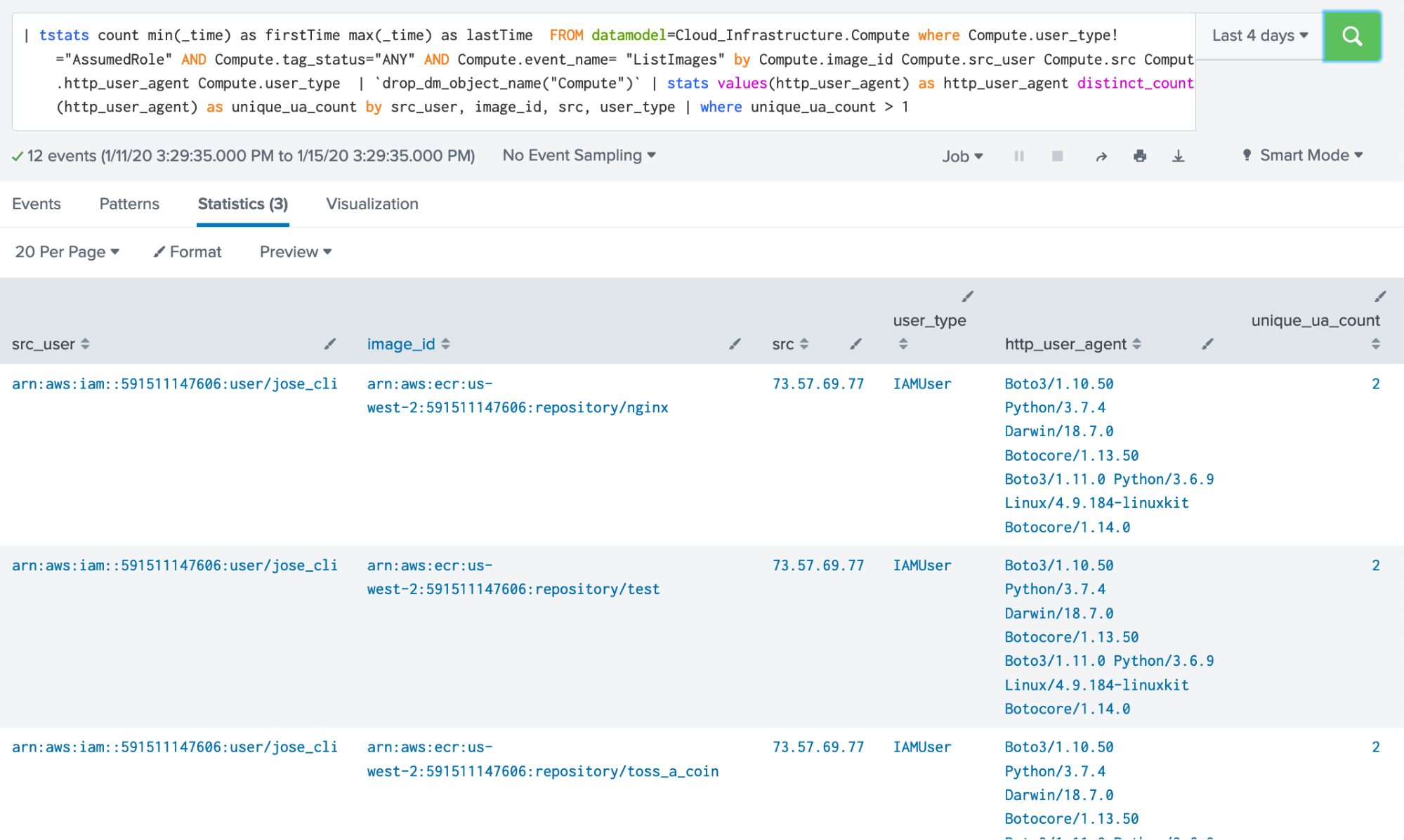Image resolution: width=1404 pixels, height=840 pixels.
Task: Pause the search job
Action: click(1019, 156)
